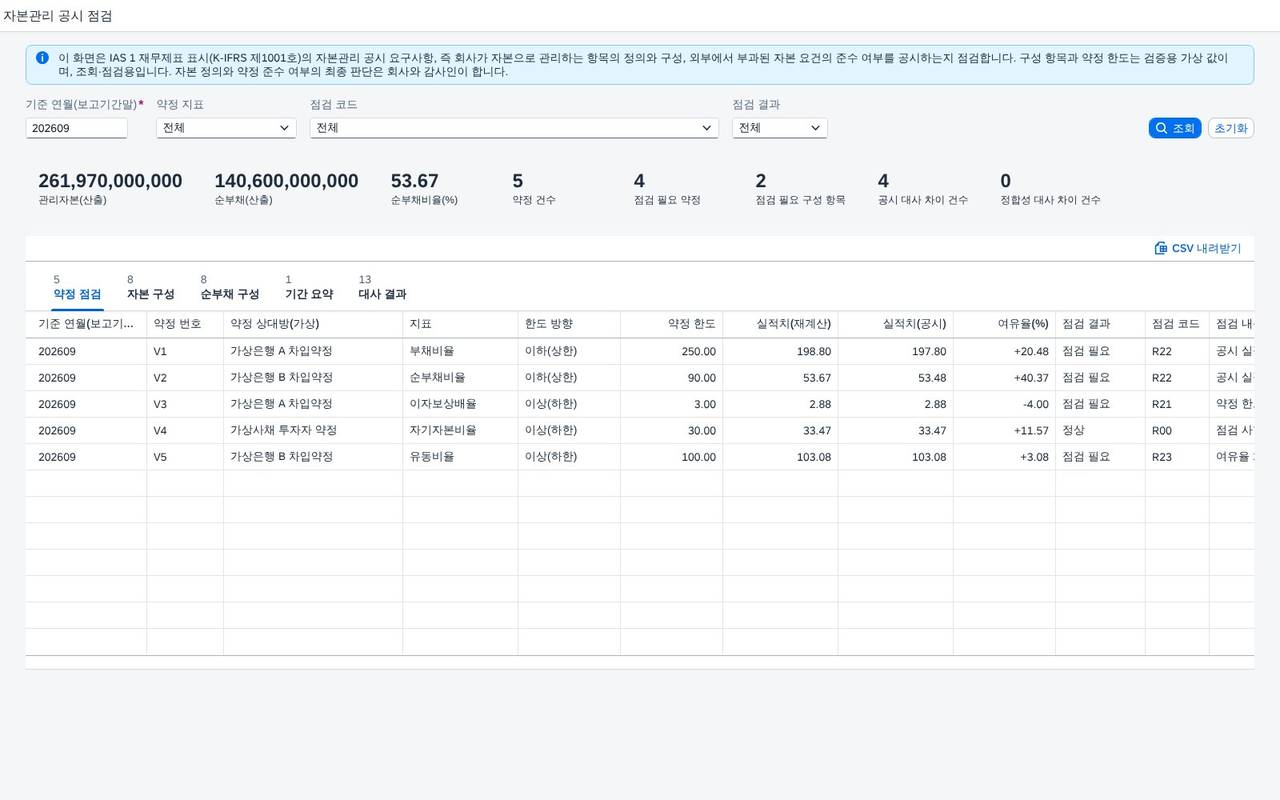1280x800 pixels.
Task: Click the 약정 한도 column header
Action: tap(671, 324)
